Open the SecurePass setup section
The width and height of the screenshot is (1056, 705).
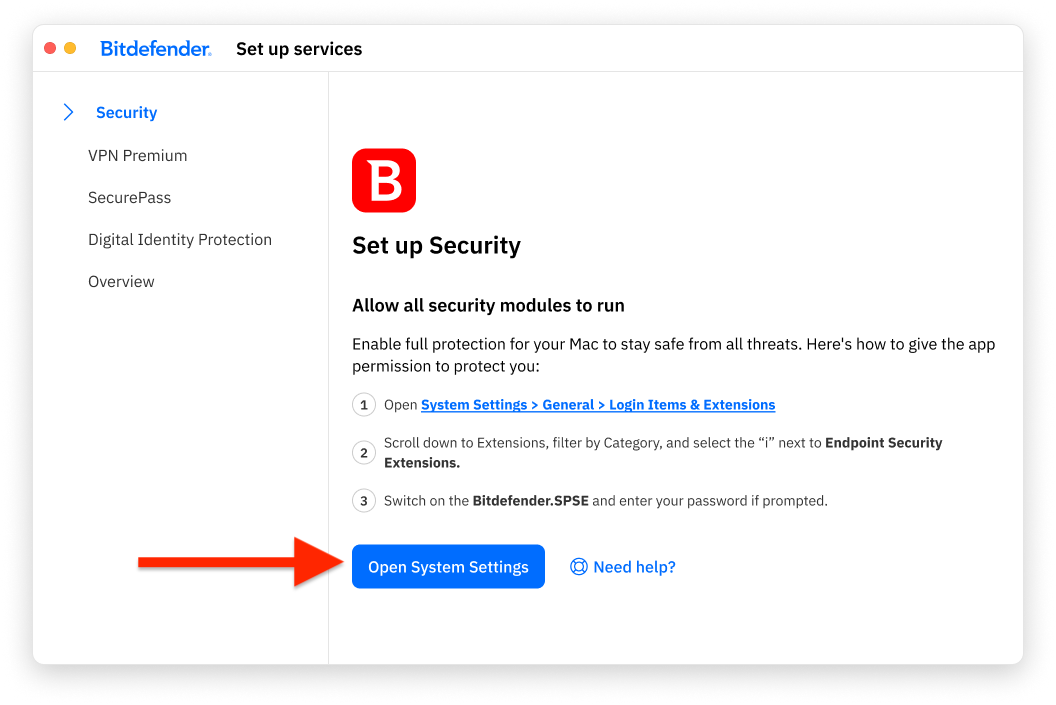pos(129,197)
